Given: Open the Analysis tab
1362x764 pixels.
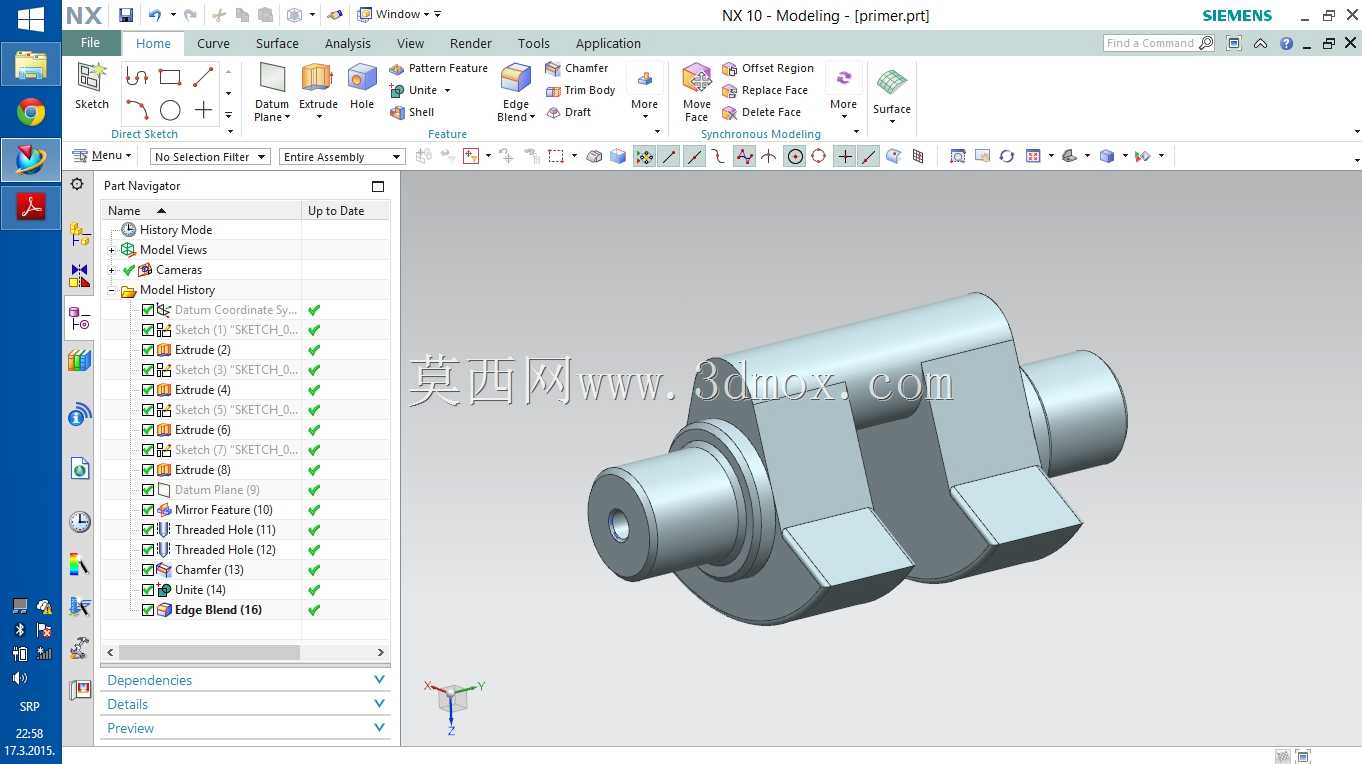Looking at the screenshot, I should 348,43.
